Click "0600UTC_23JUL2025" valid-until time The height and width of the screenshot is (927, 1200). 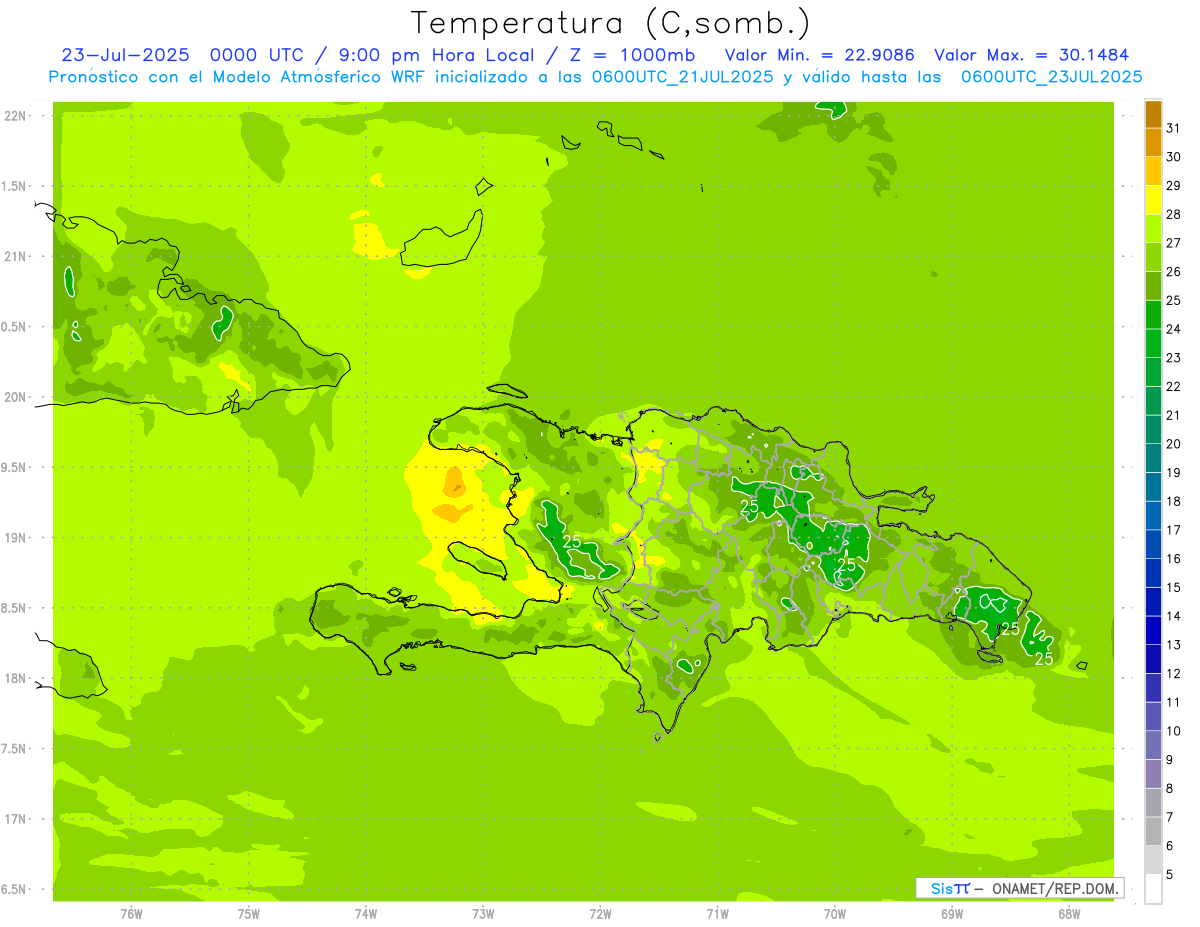pos(1051,77)
